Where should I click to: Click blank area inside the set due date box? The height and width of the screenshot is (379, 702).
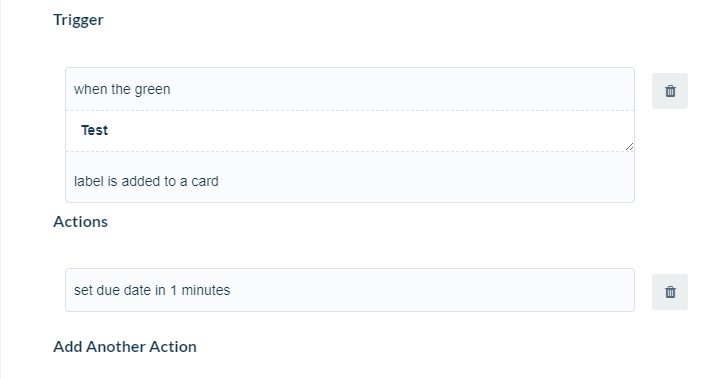pos(430,290)
